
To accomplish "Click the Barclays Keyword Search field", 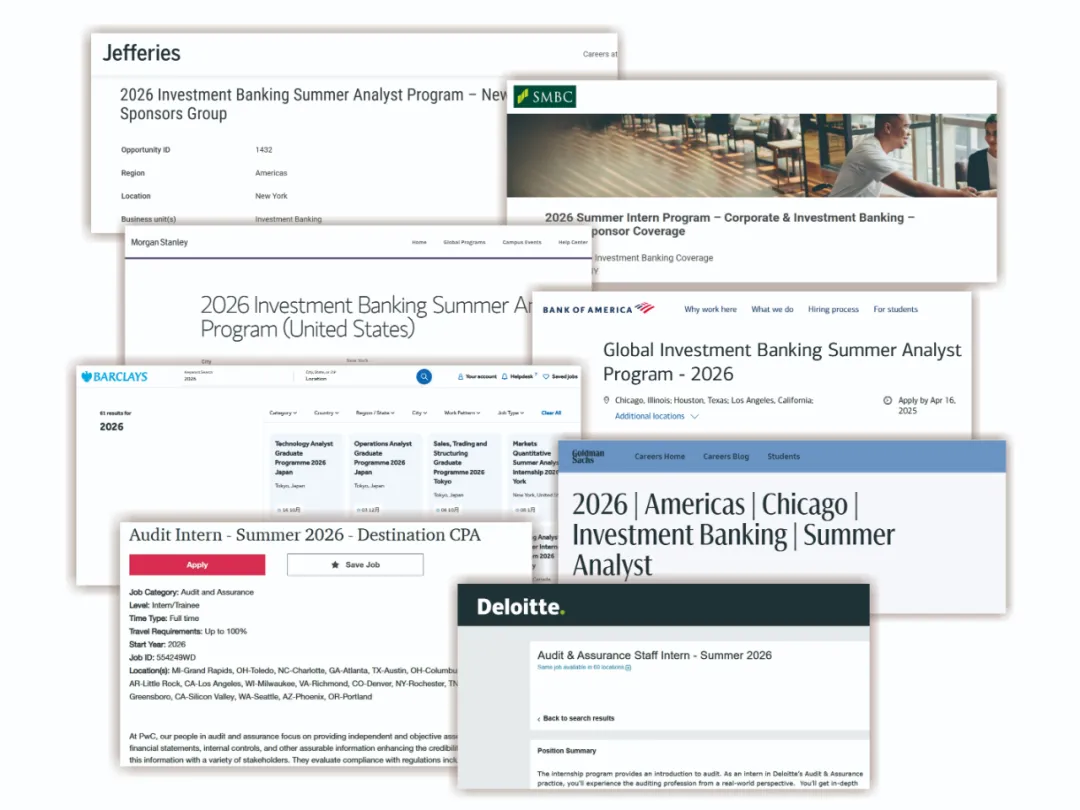I will (234, 376).
